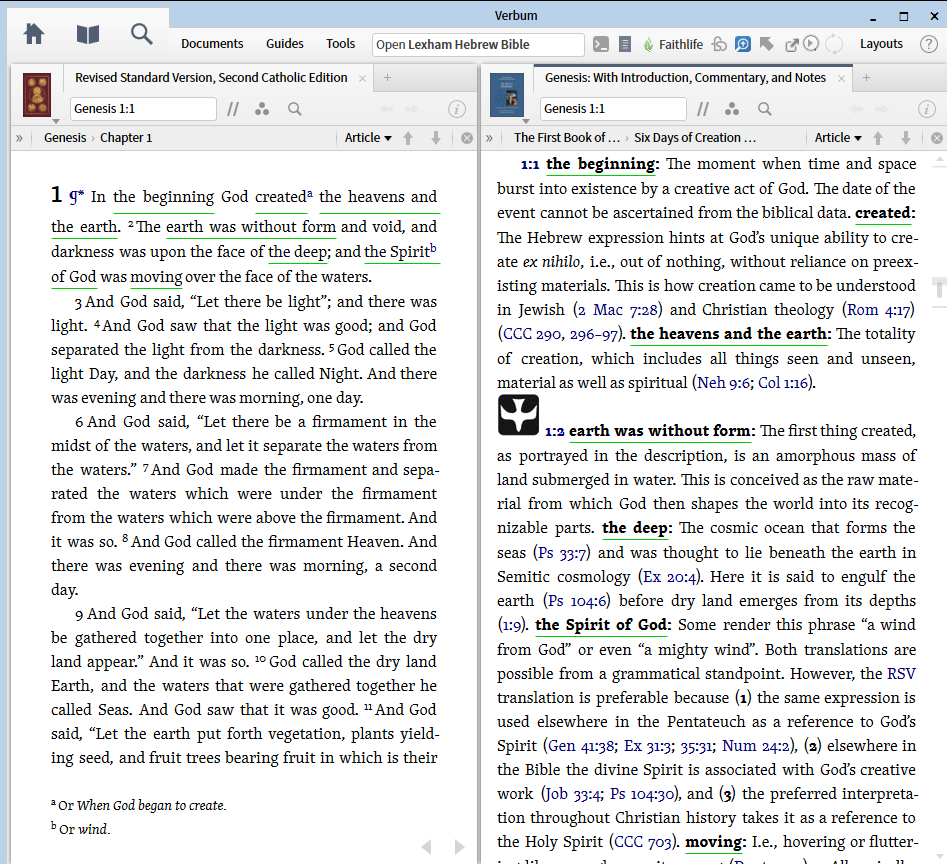Open the Article dropdown in RSV panel
The height and width of the screenshot is (864, 947).
coord(368,138)
